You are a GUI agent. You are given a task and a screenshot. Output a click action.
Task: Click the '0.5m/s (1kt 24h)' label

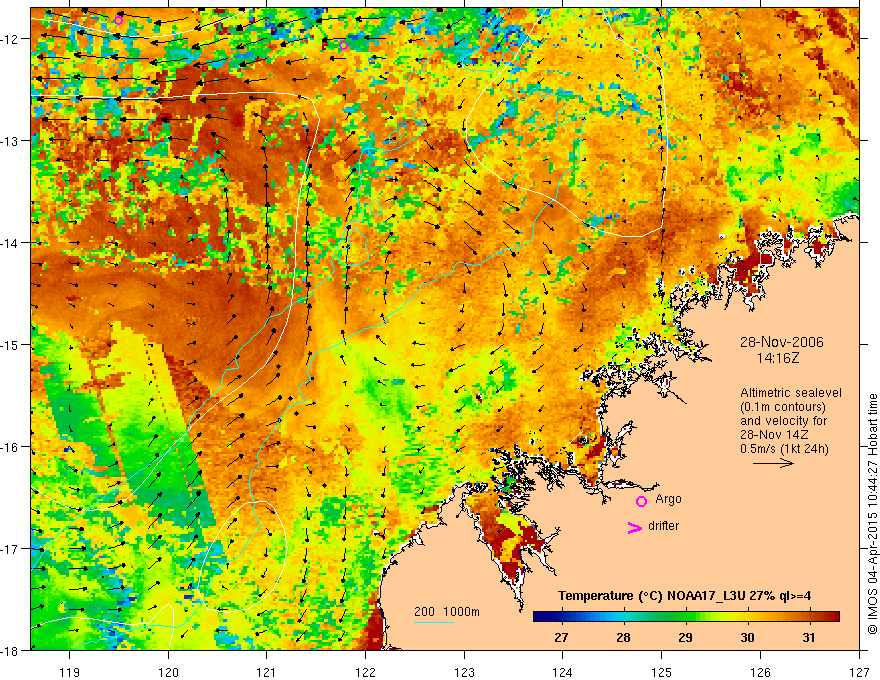pos(784,449)
